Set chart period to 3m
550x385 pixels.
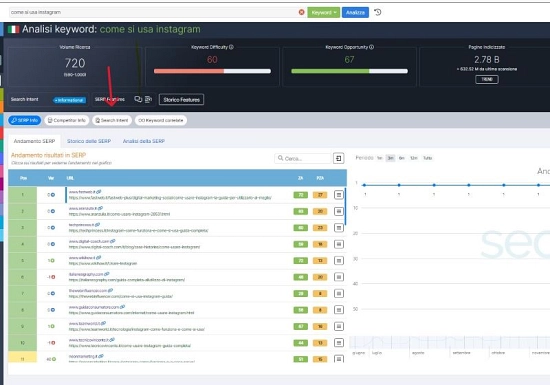click(390, 158)
